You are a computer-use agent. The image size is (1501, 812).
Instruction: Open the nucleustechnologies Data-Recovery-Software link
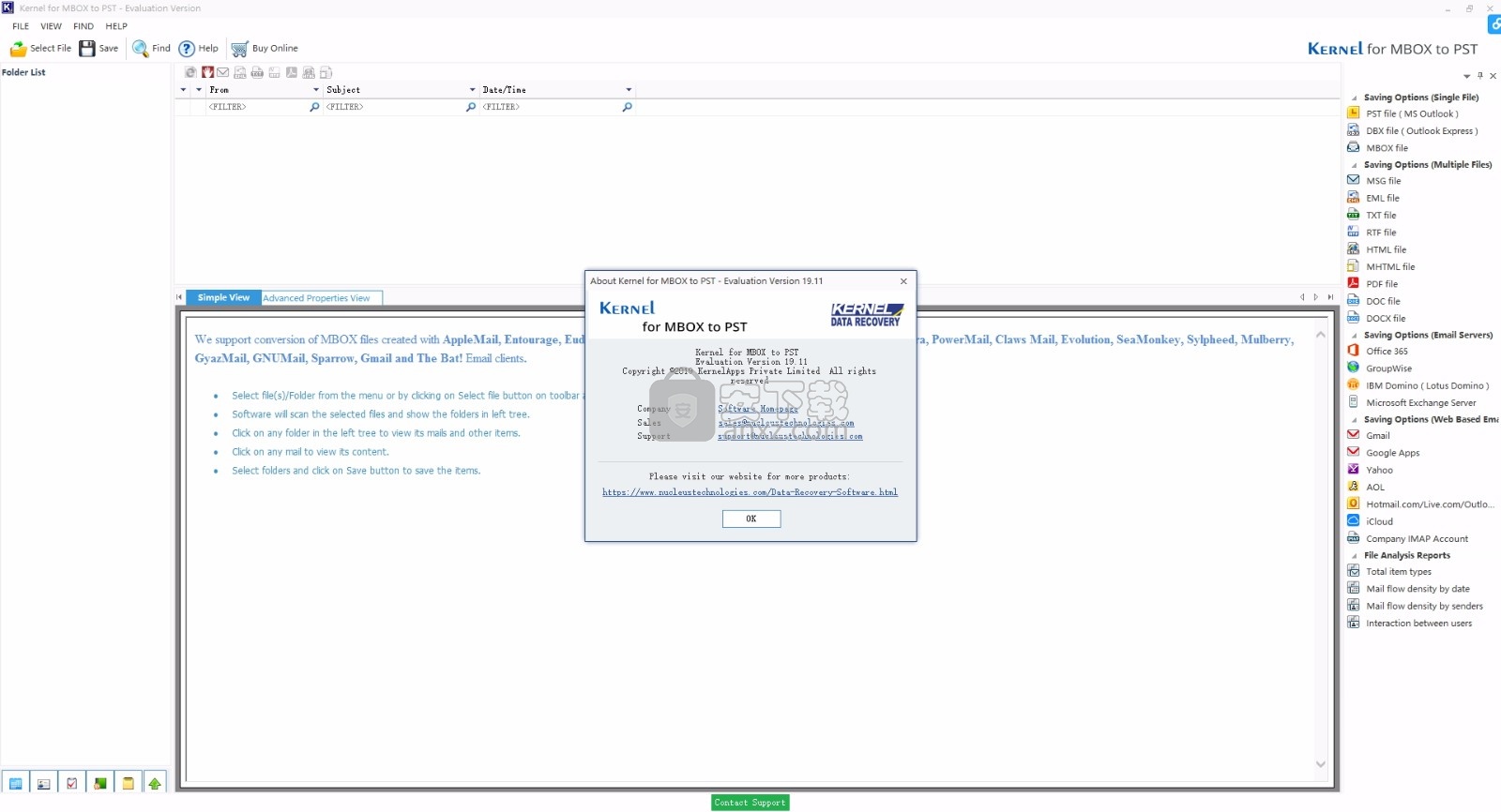pyautogui.click(x=750, y=492)
